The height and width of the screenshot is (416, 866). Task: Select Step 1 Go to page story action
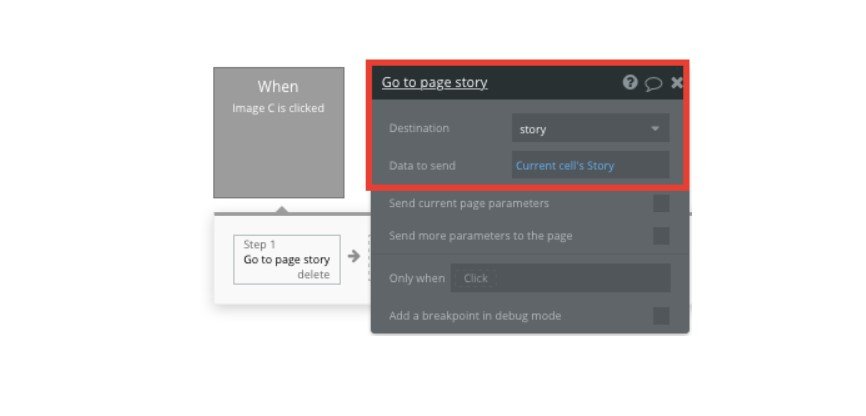pos(287,260)
